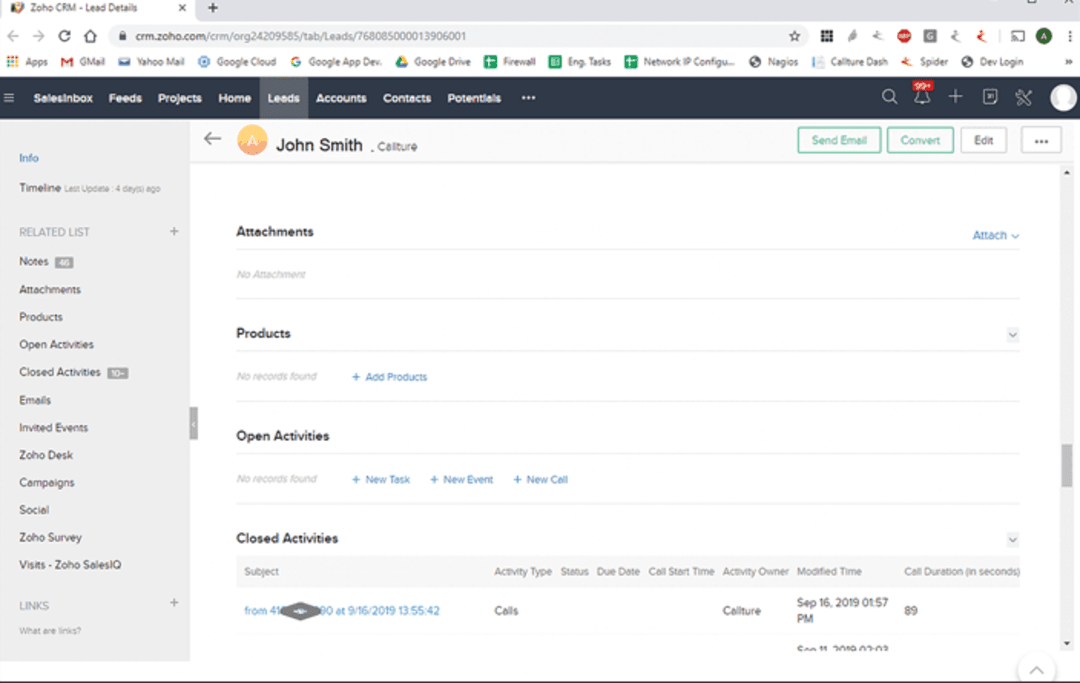The width and height of the screenshot is (1080, 683).
Task: Add a related list with plus icon
Action: tap(174, 231)
